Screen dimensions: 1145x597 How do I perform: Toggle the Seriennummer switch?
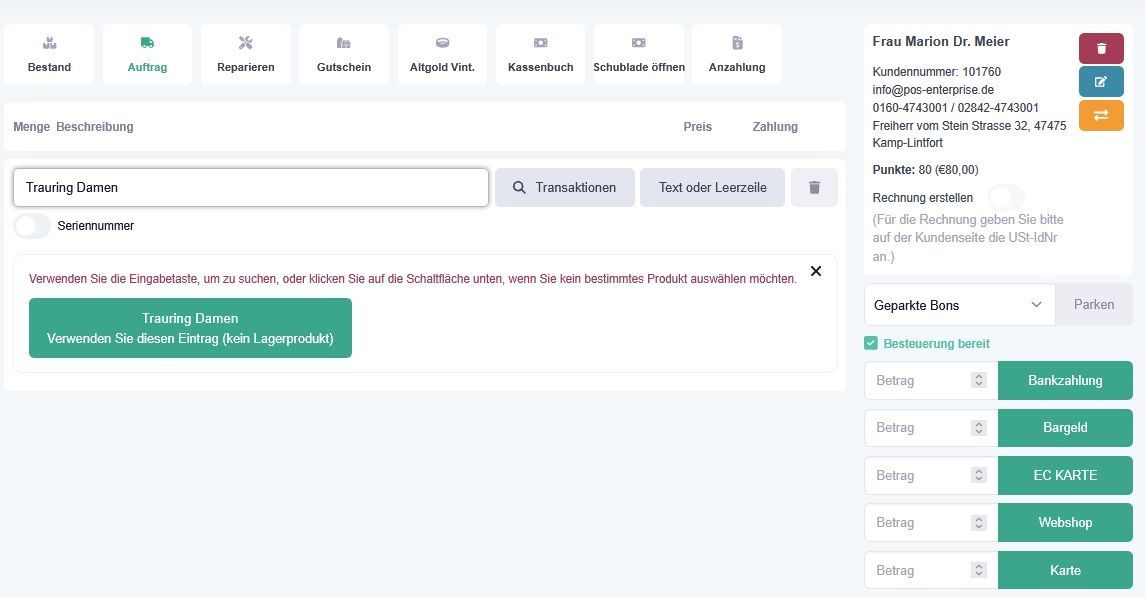pyautogui.click(x=32, y=226)
